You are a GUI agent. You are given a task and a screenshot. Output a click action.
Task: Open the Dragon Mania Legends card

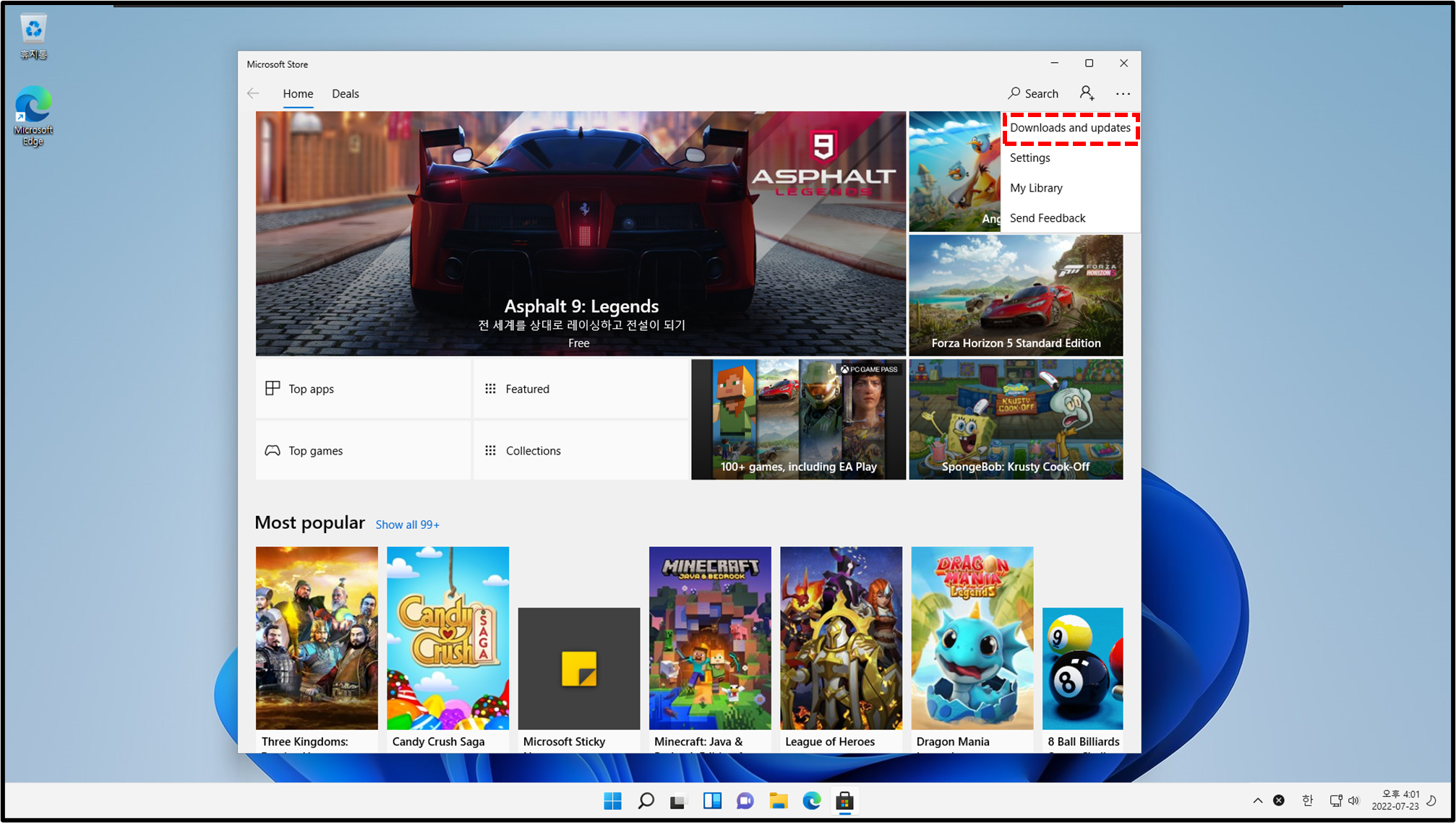pos(972,649)
